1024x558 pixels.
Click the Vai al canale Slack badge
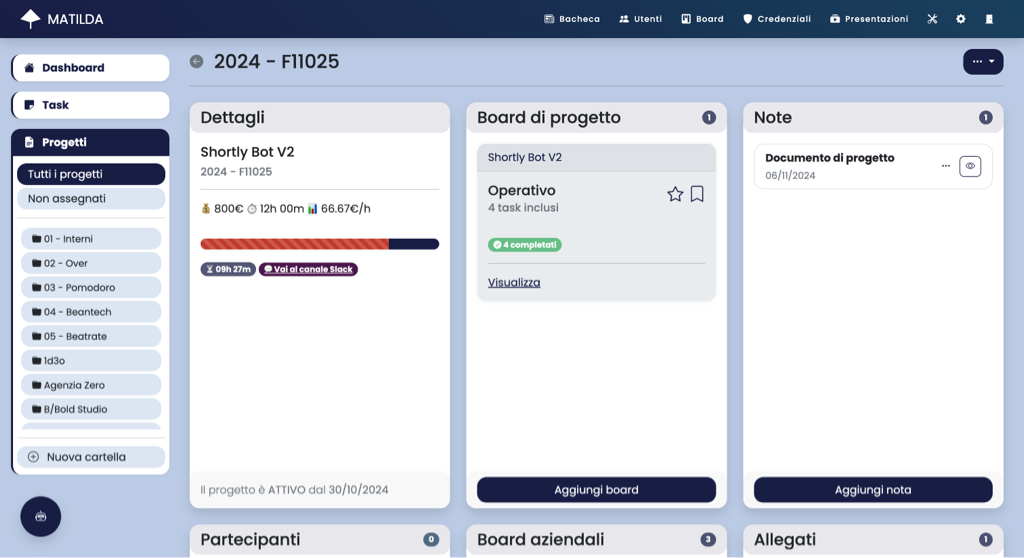point(308,269)
